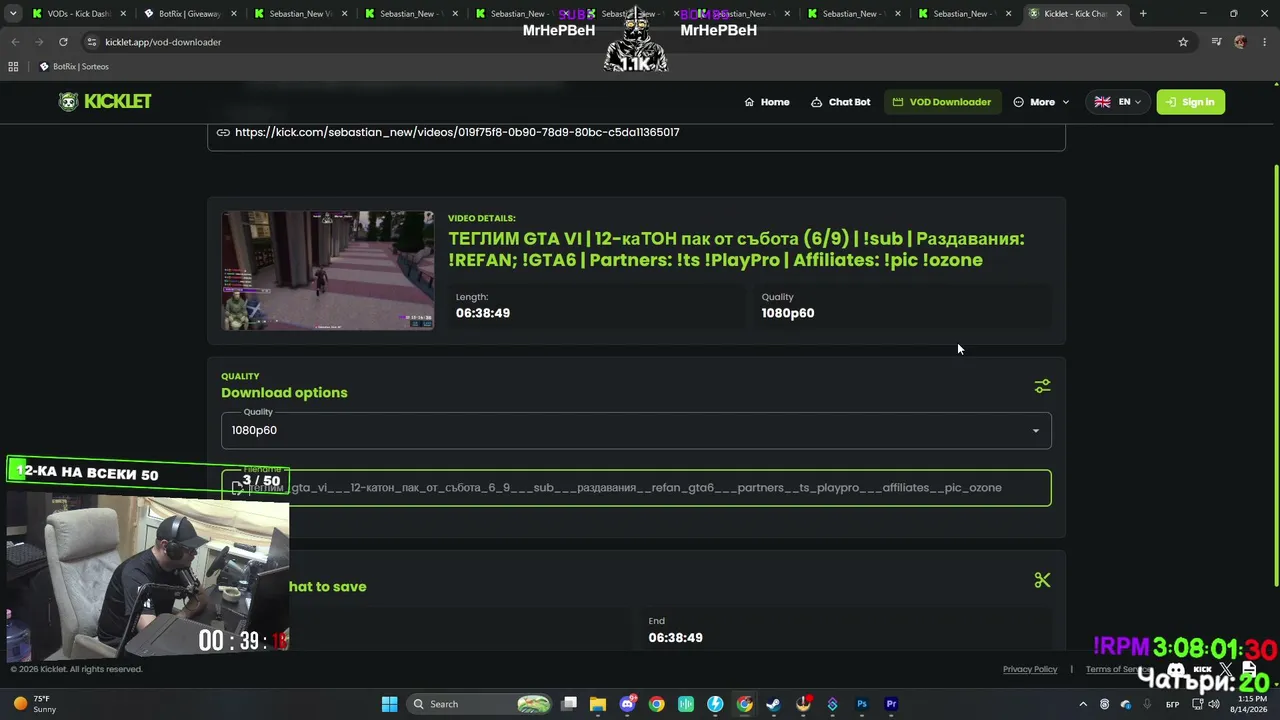Click the Kick video URL input field

pos(636,133)
